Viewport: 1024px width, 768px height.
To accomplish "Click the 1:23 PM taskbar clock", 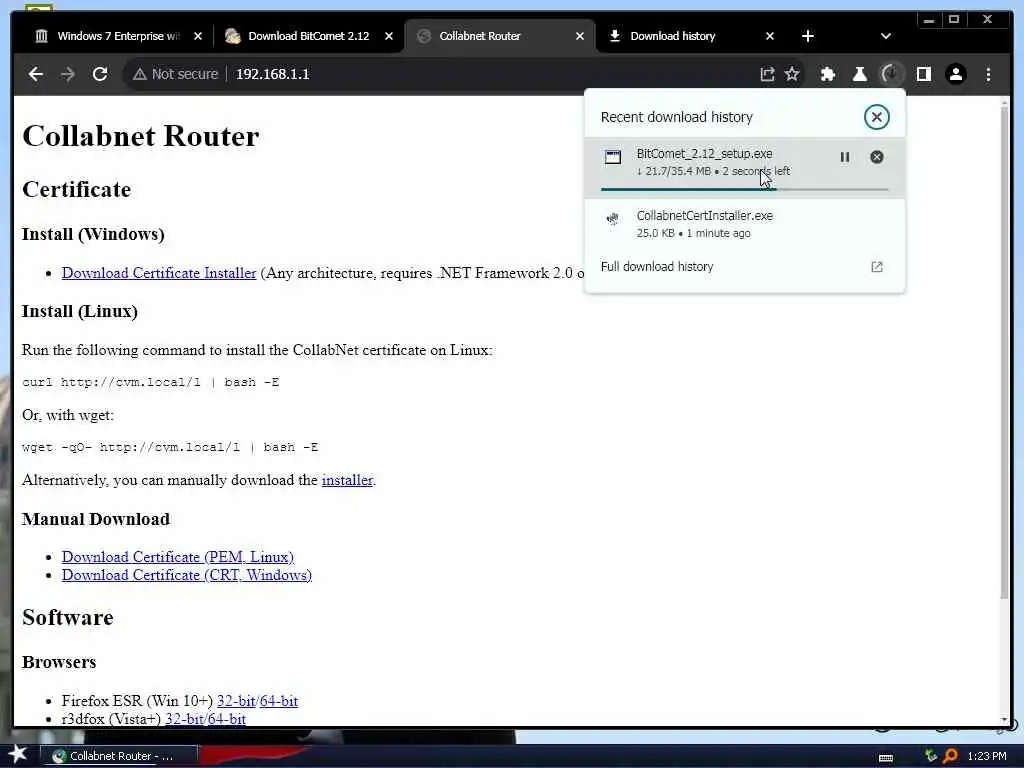I will (x=987, y=756).
